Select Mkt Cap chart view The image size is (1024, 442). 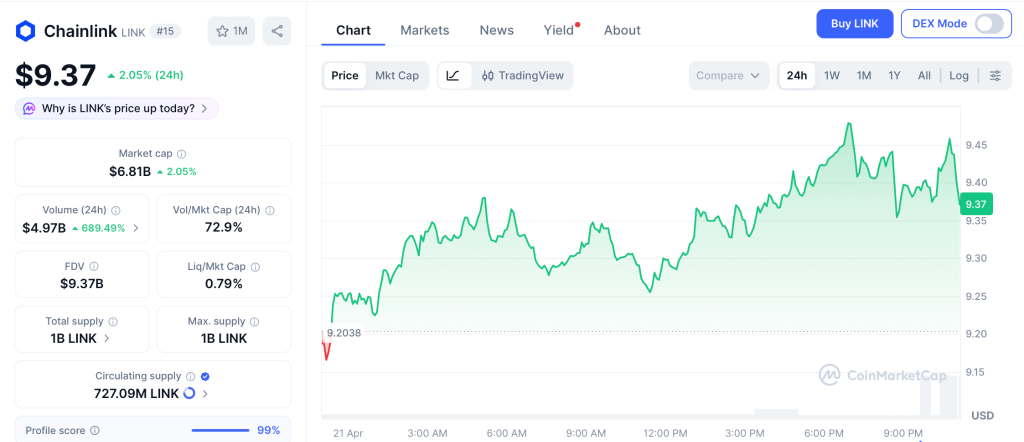tap(397, 76)
